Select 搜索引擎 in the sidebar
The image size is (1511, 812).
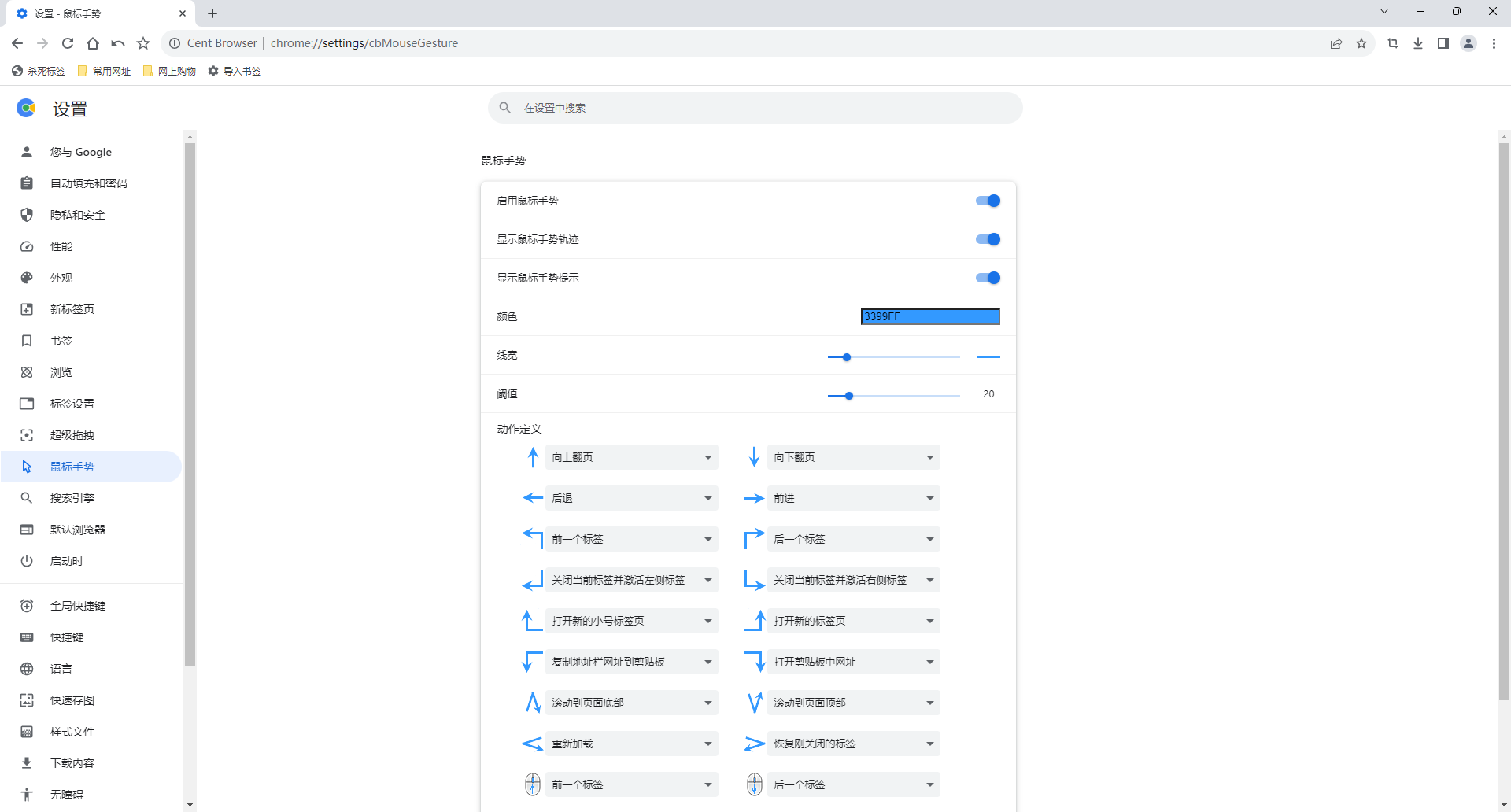click(91, 498)
